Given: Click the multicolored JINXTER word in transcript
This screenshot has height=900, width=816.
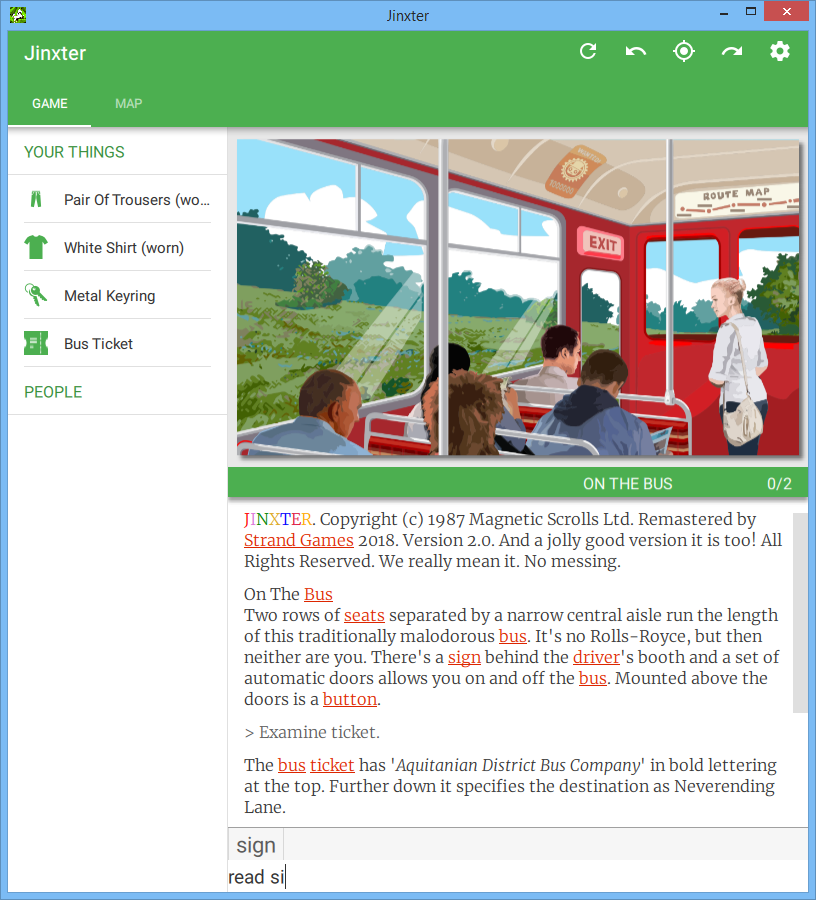Looking at the screenshot, I should [x=278, y=519].
